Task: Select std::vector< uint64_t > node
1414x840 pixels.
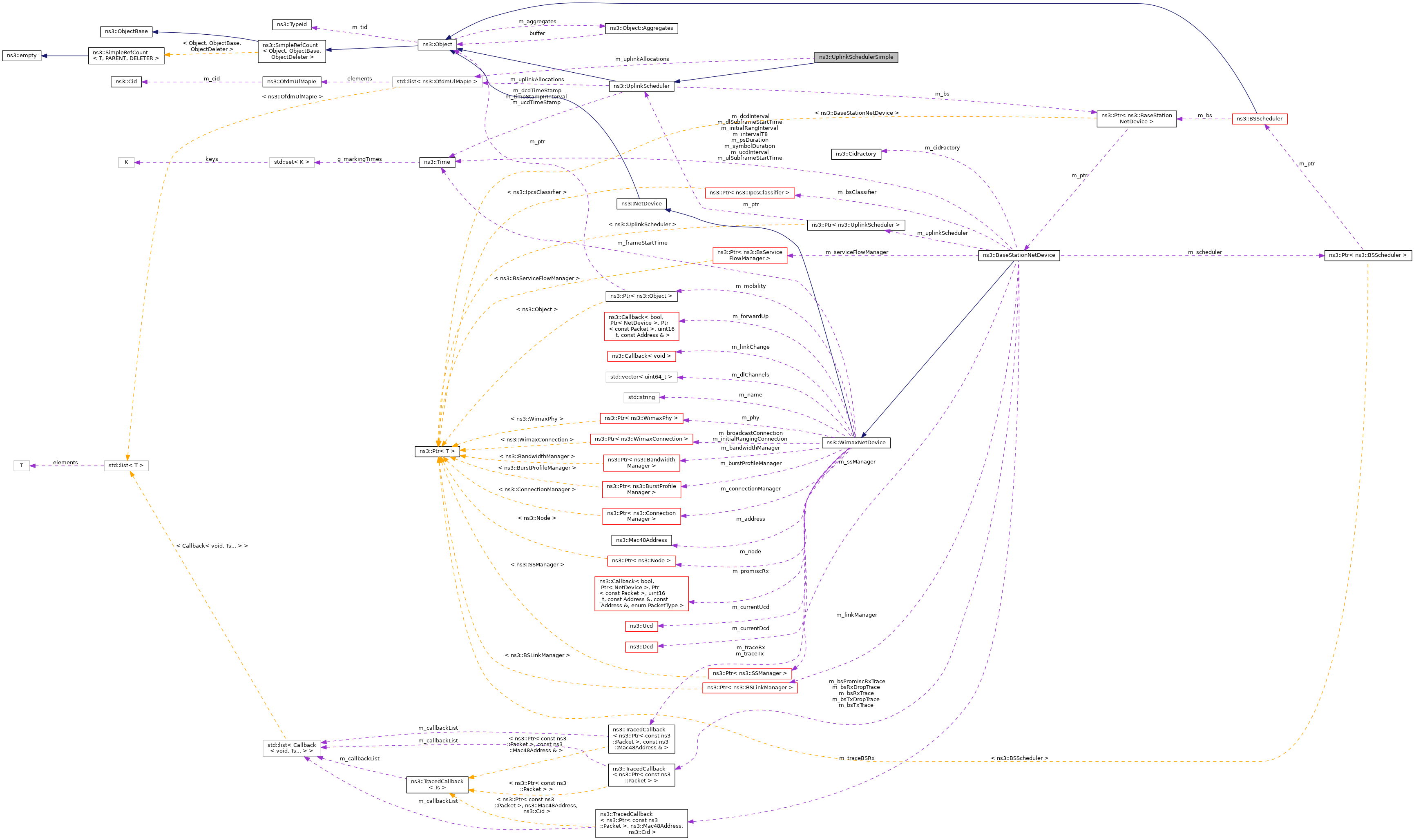Action: click(x=641, y=377)
